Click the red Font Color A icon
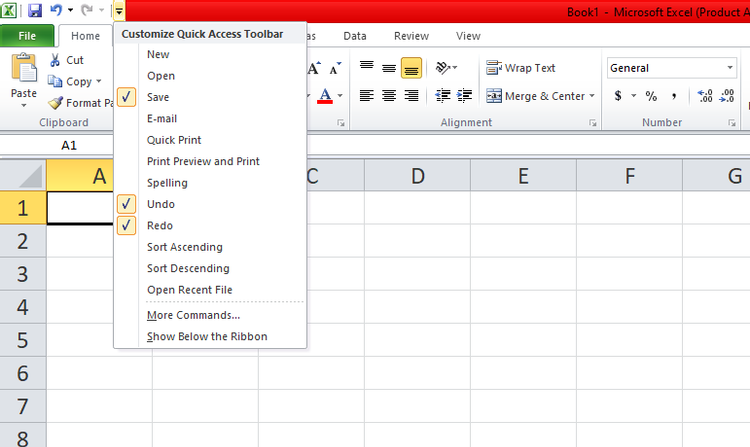This screenshot has height=447, width=750. 325,96
